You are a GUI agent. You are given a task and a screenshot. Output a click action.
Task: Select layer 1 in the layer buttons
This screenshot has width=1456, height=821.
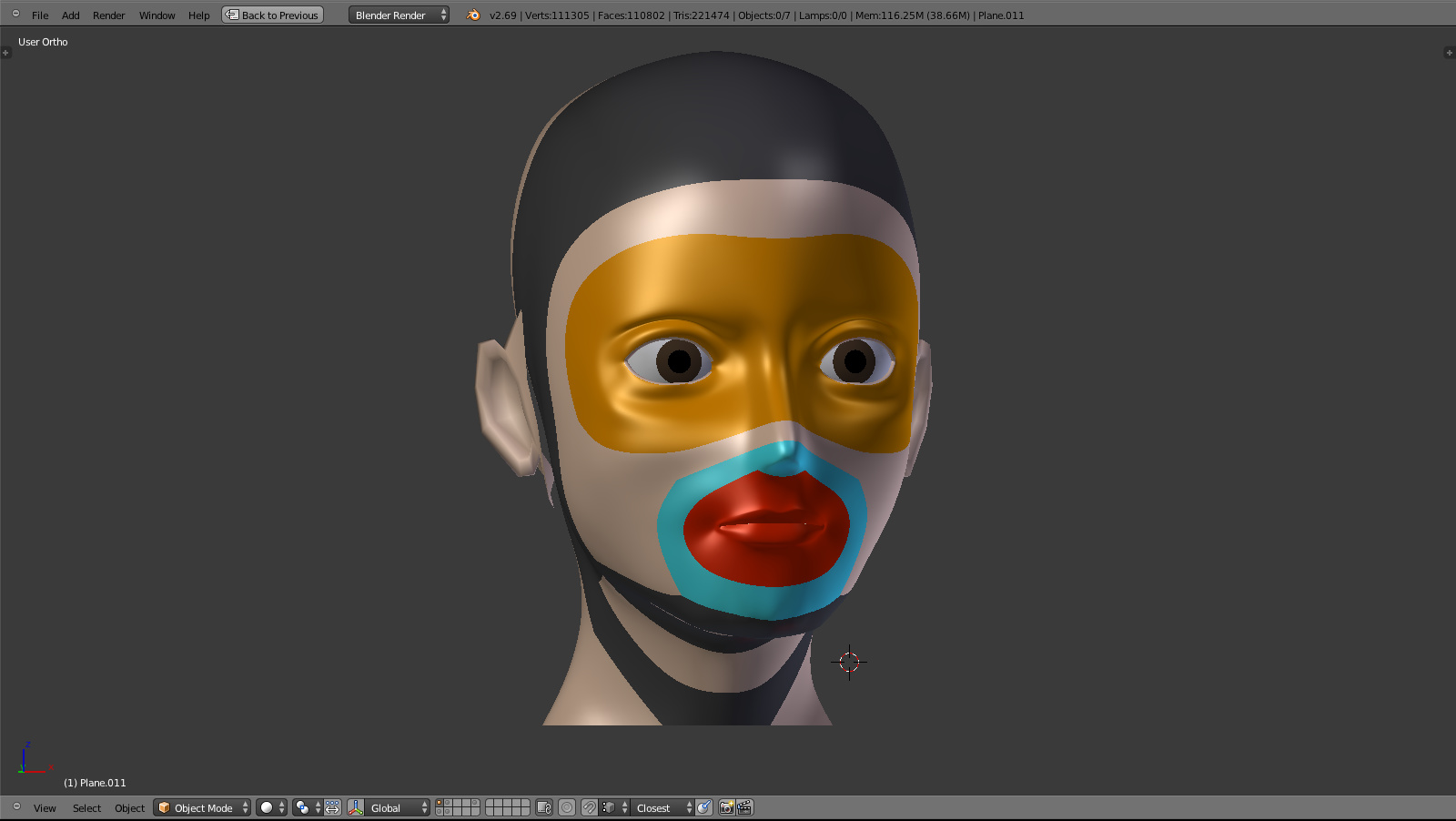(440, 803)
